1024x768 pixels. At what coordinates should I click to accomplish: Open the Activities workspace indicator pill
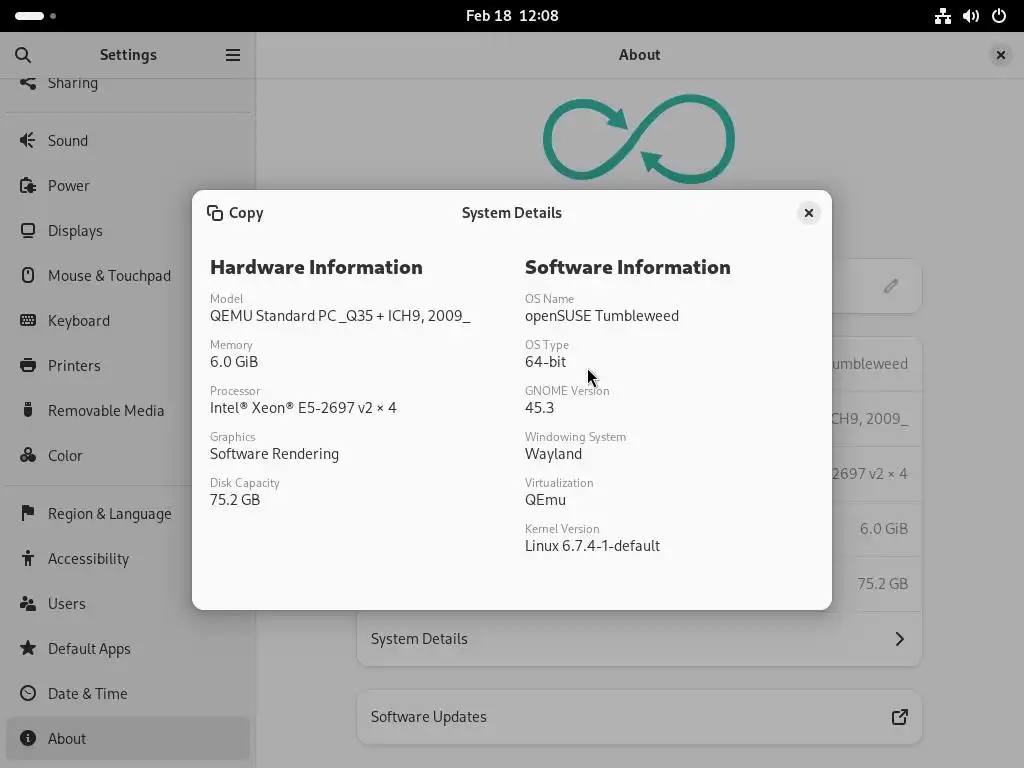29,16
